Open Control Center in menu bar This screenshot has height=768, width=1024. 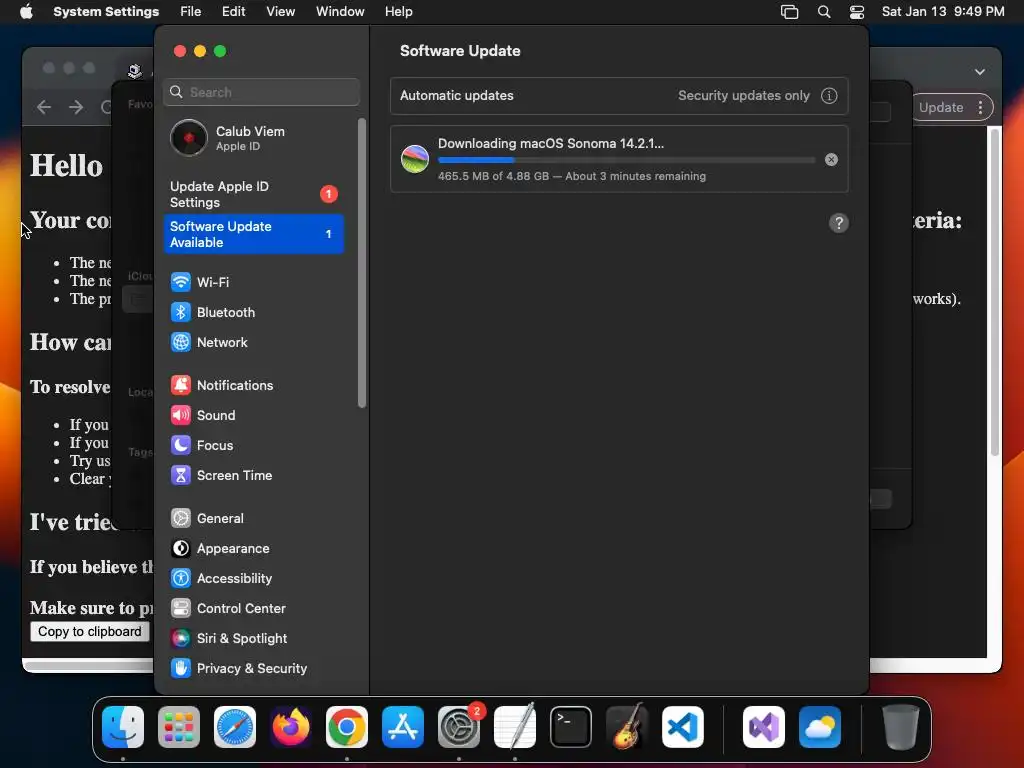(x=857, y=12)
